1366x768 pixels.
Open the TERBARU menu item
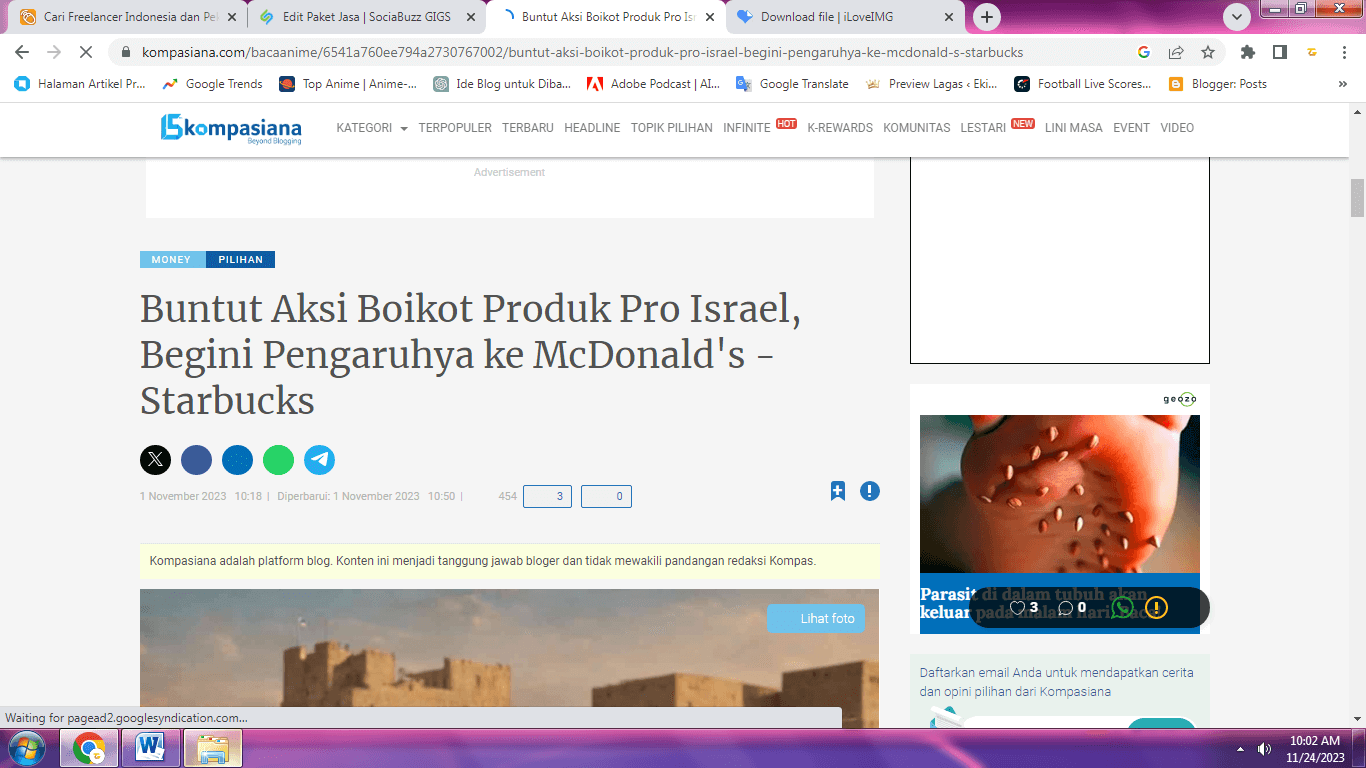pyautogui.click(x=528, y=128)
